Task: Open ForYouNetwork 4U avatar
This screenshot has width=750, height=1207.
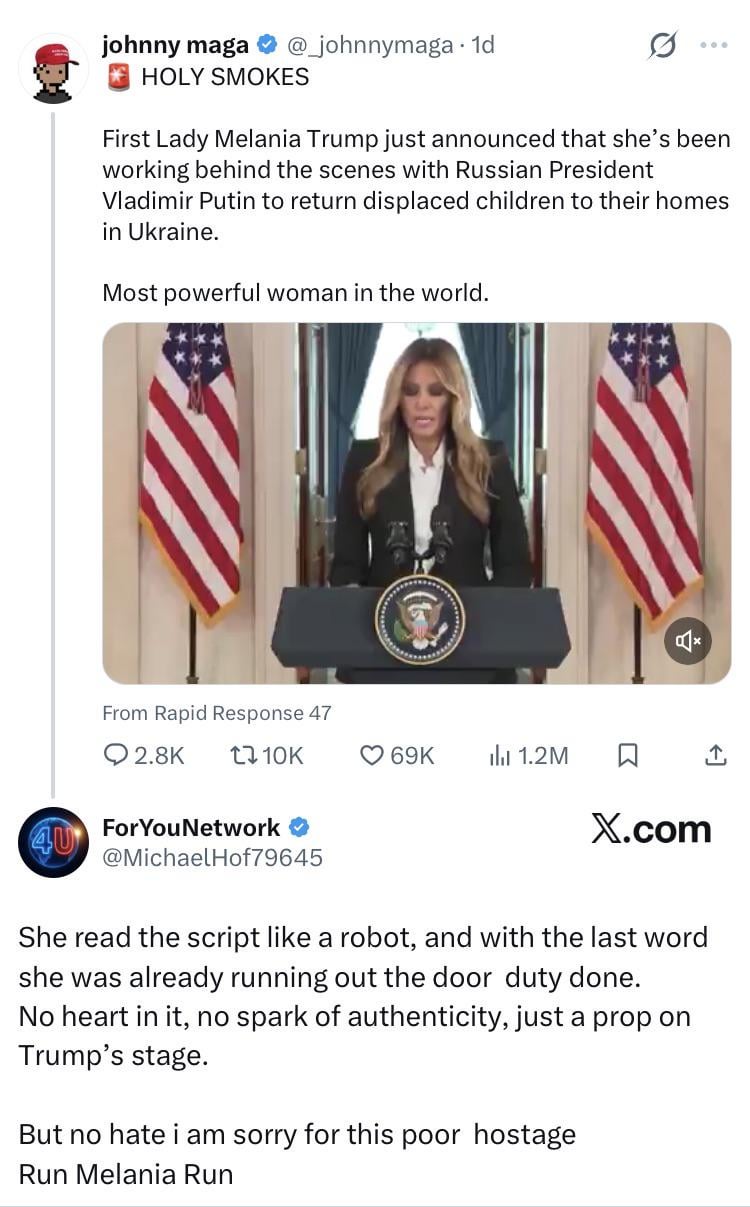Action: coord(54,842)
